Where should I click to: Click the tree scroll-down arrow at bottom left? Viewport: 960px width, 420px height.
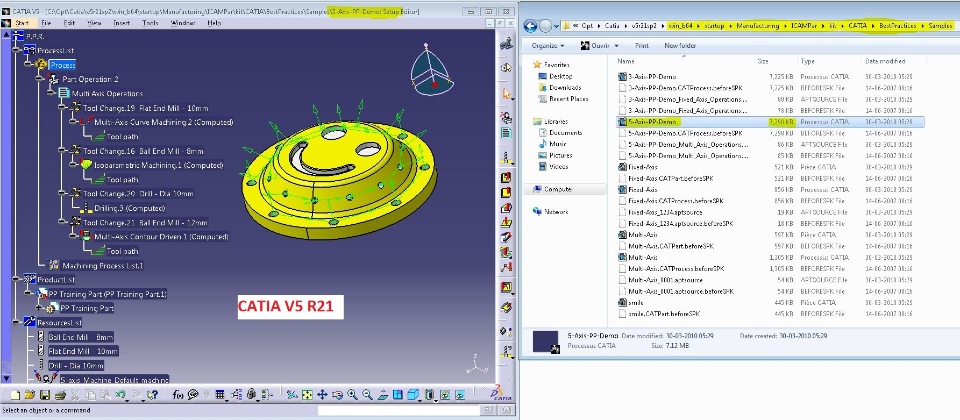6,380
